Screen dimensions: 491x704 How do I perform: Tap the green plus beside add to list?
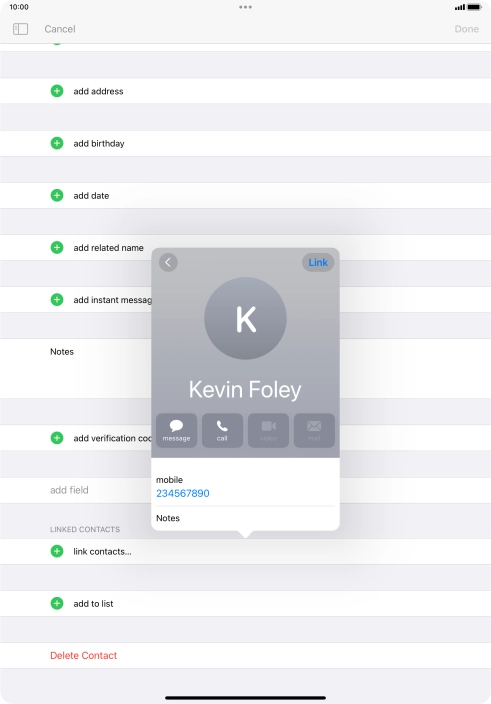(57, 603)
